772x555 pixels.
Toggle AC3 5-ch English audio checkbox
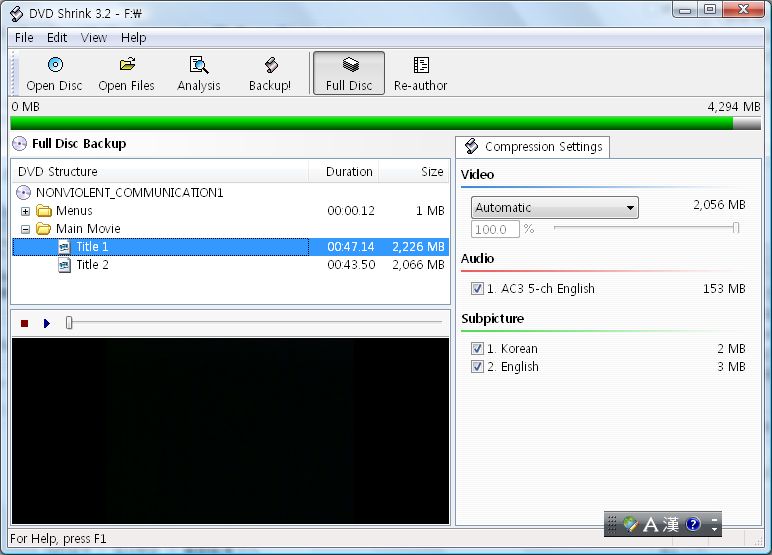477,289
